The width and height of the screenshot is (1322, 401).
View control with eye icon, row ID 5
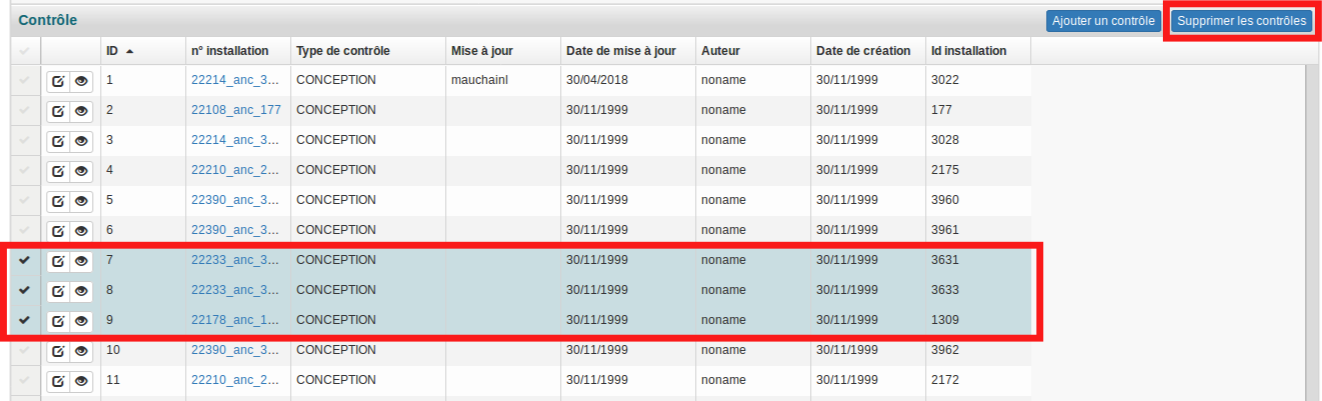click(82, 200)
